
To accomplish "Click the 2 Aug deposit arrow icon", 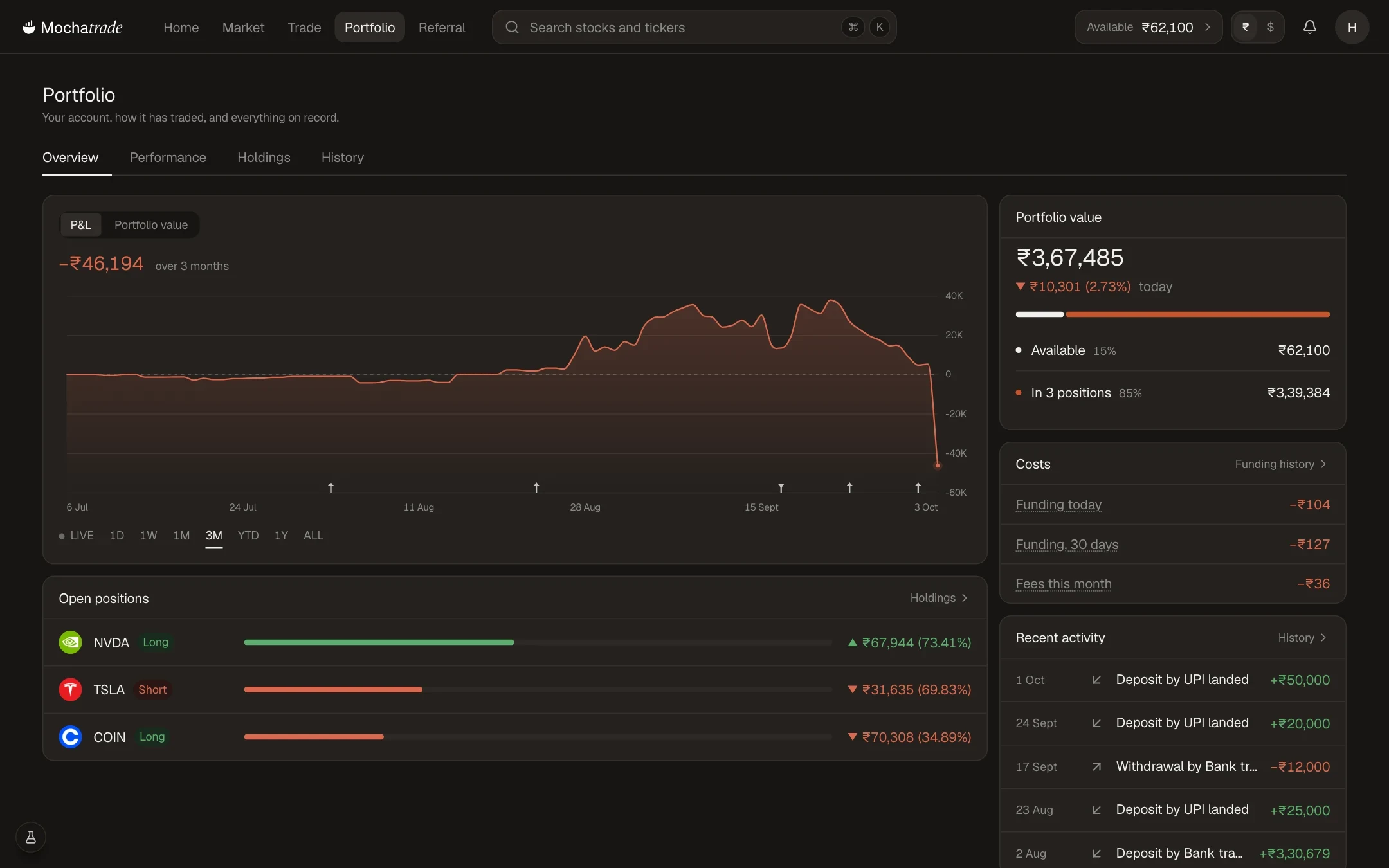I will pyautogui.click(x=1096, y=853).
